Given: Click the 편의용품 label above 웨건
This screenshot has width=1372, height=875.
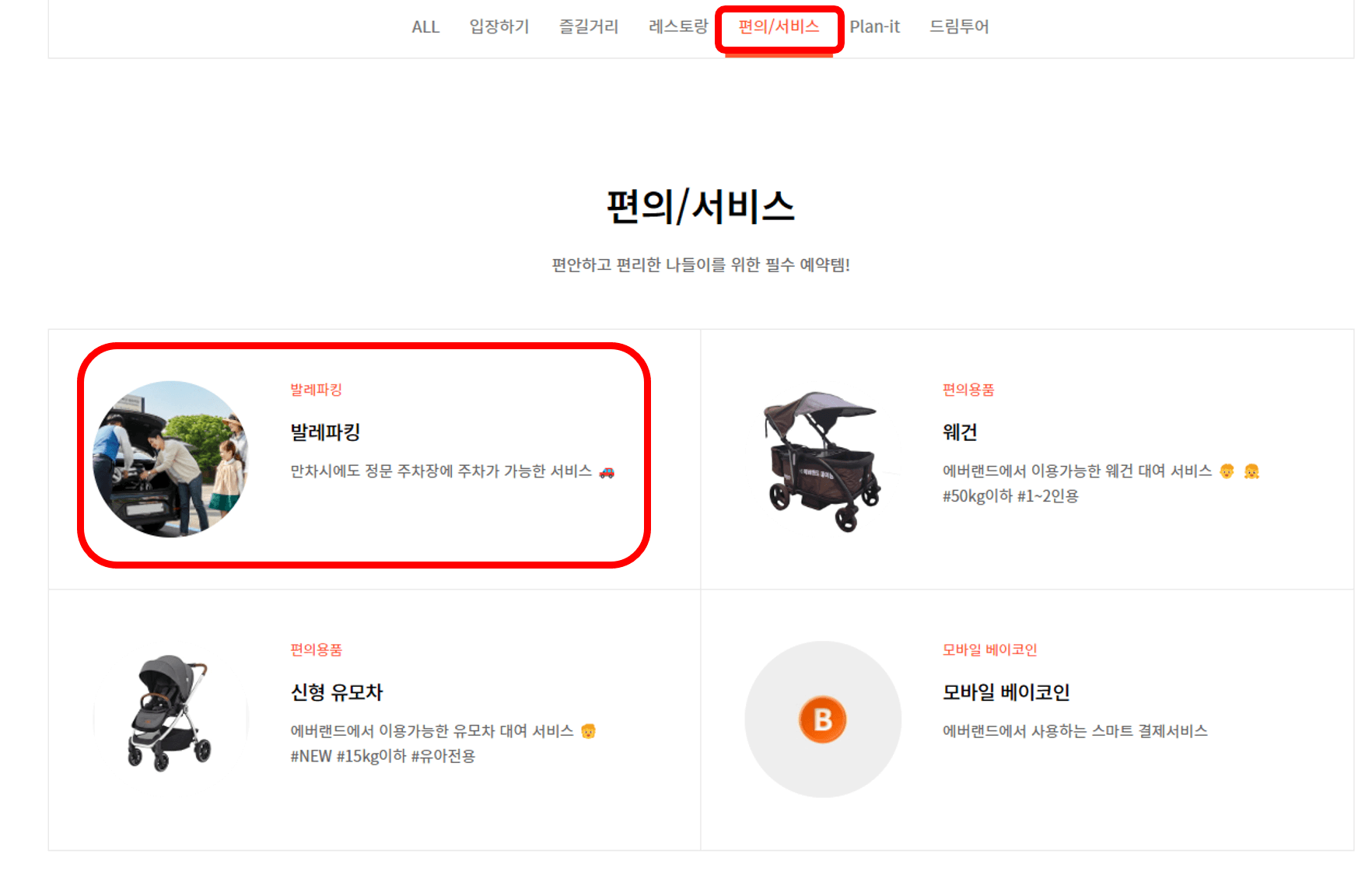Looking at the screenshot, I should (968, 390).
